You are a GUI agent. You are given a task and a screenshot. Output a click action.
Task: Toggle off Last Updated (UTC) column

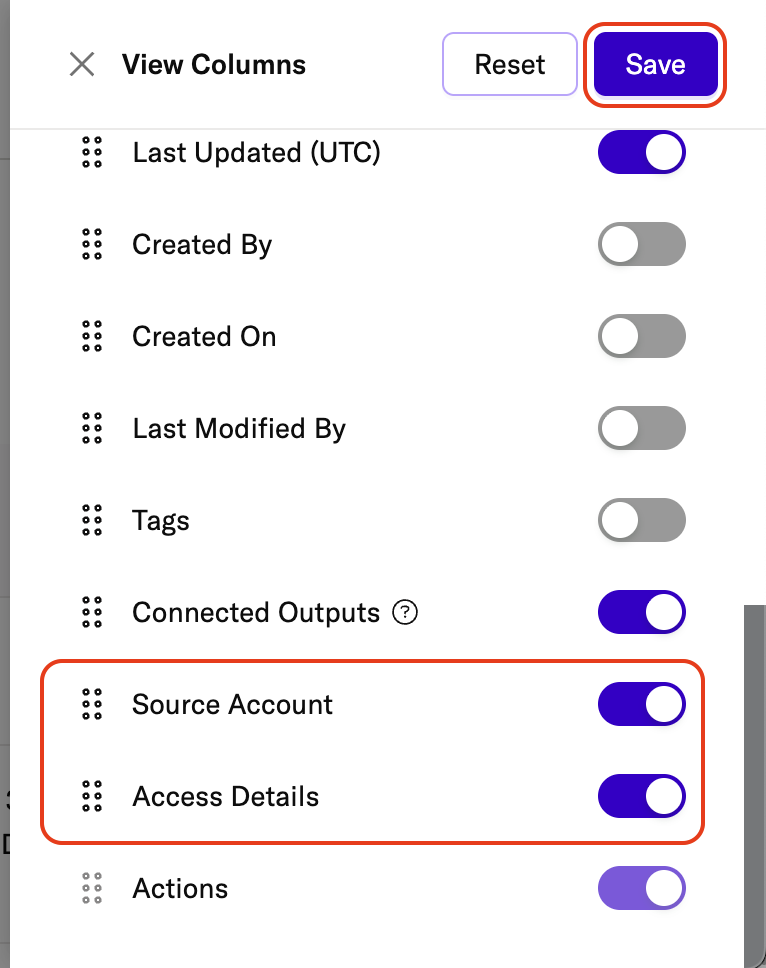coord(642,153)
